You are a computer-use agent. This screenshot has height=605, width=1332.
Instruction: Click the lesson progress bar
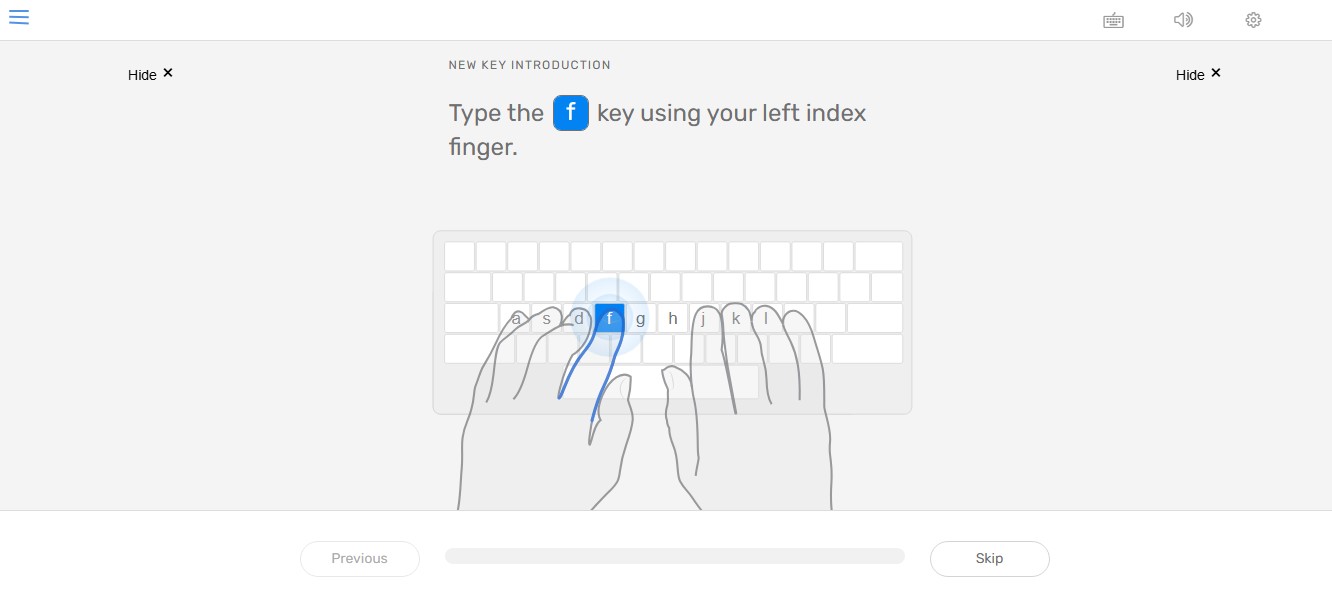pyautogui.click(x=675, y=556)
